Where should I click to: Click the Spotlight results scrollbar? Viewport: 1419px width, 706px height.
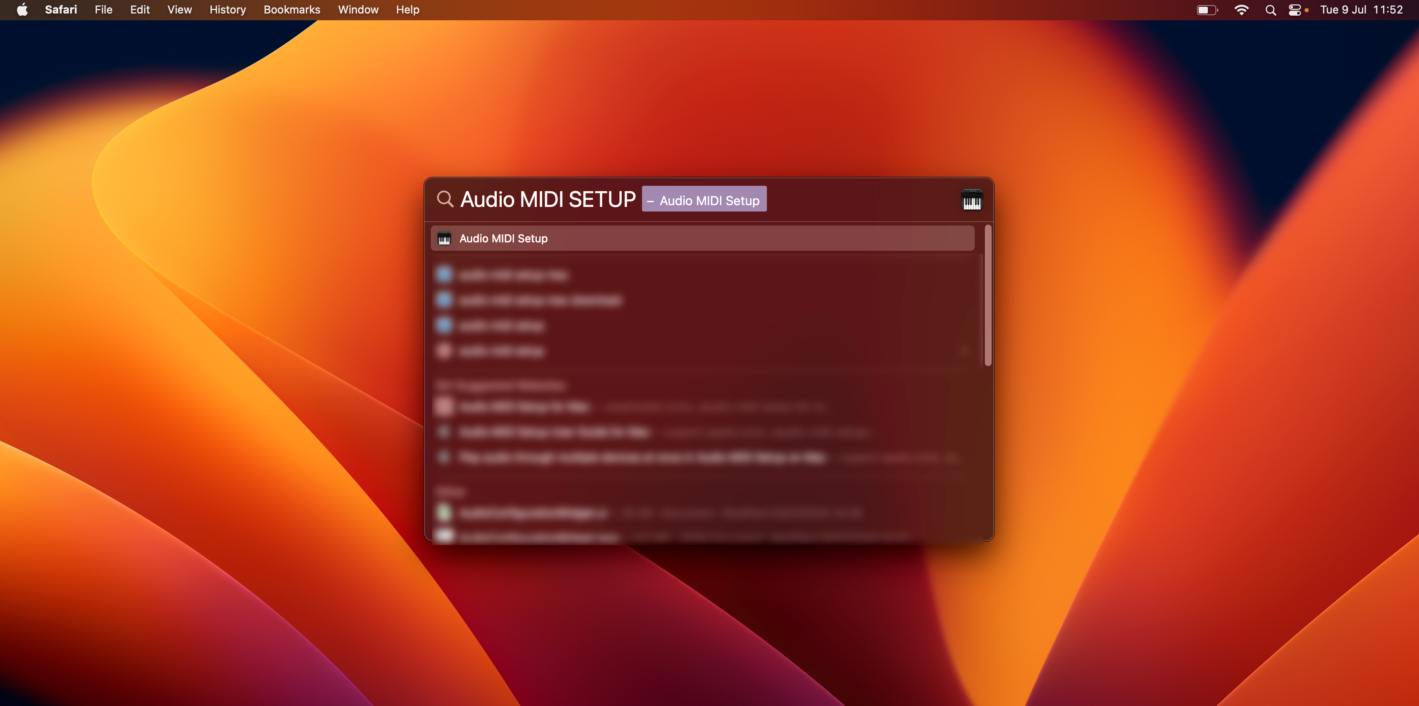(988, 296)
